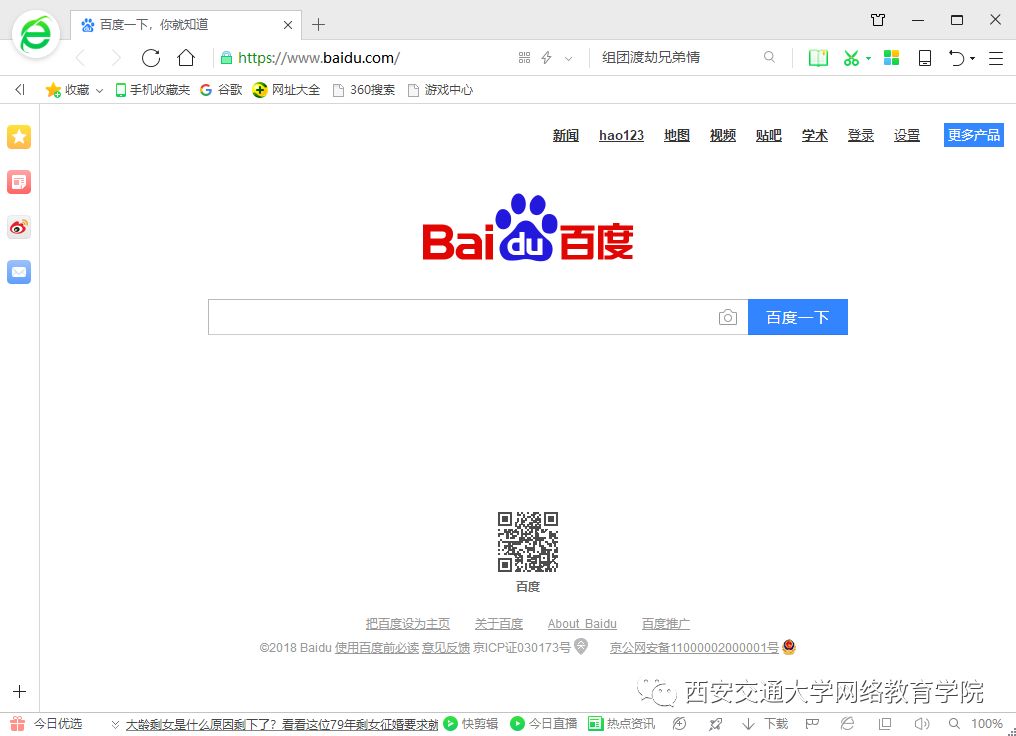Close the 百度一下 tab

[x=288, y=25]
